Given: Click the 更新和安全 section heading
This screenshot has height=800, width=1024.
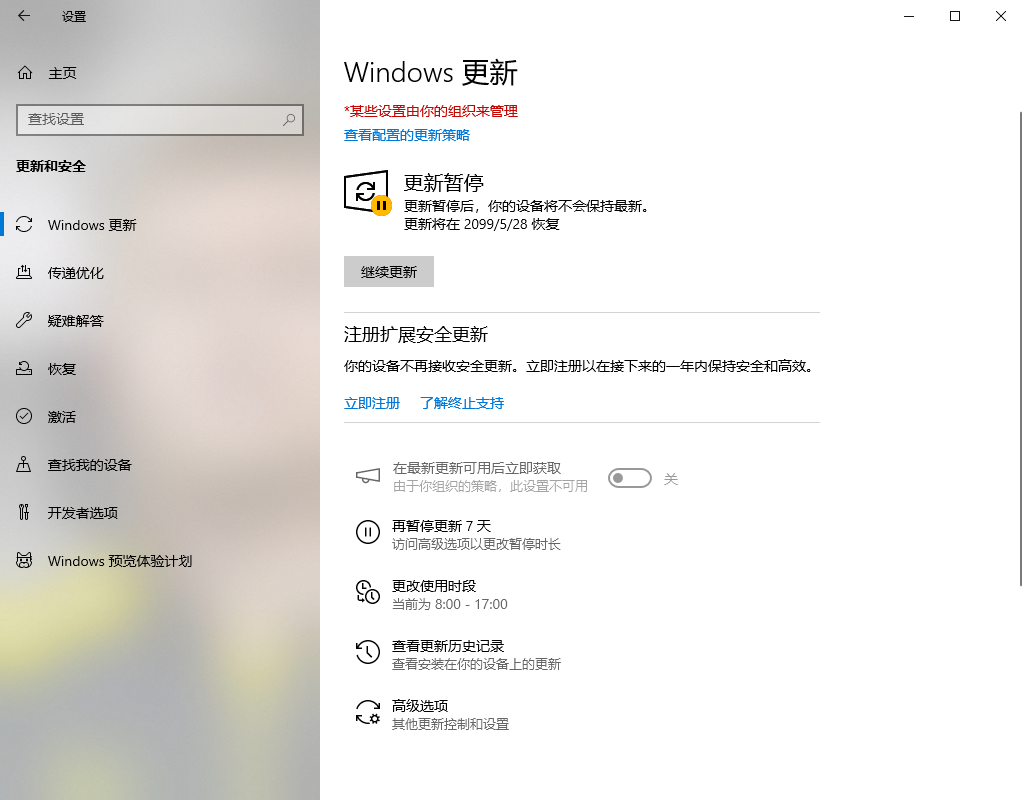Looking at the screenshot, I should [x=51, y=166].
